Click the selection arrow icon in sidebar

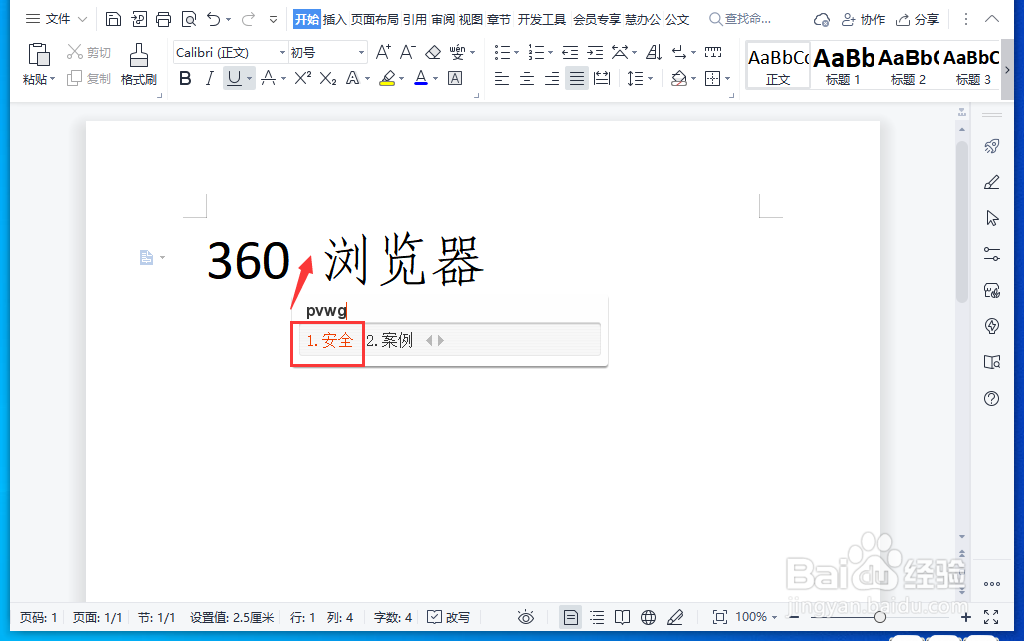click(991, 218)
